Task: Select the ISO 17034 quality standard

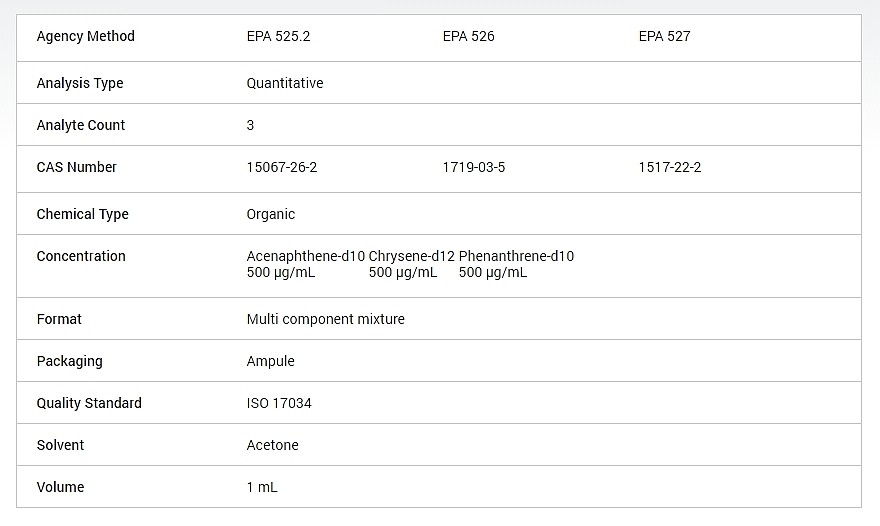Action: tap(279, 404)
